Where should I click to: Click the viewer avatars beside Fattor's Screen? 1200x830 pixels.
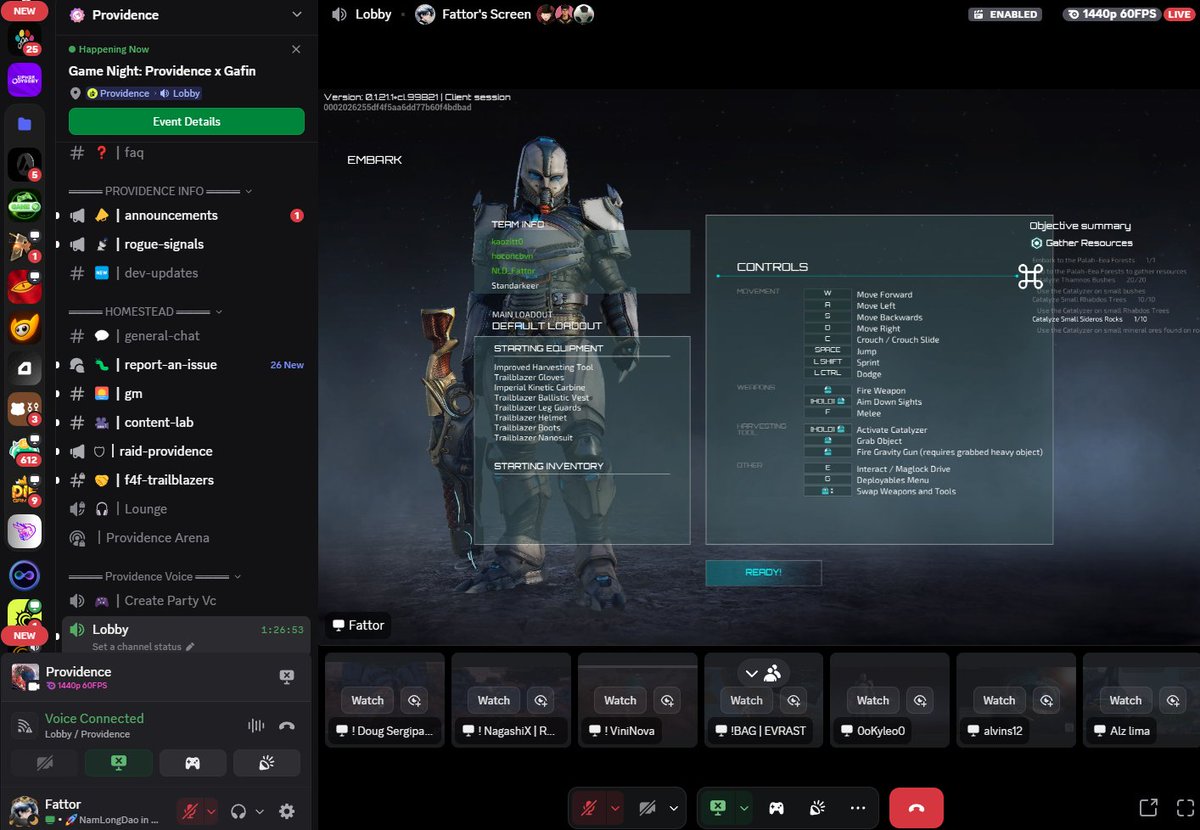tap(565, 15)
